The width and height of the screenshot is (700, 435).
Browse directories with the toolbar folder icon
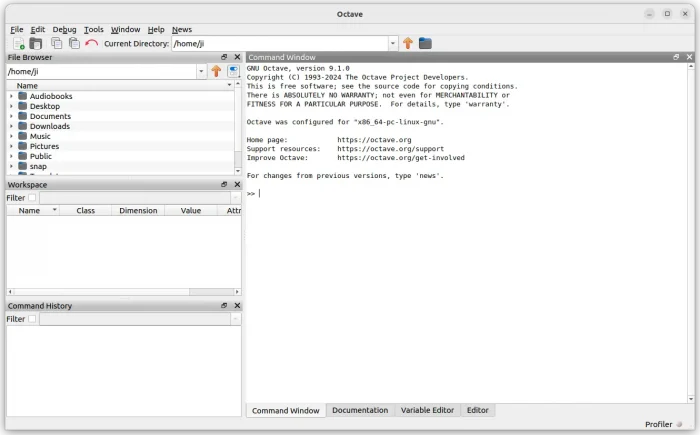coord(425,43)
